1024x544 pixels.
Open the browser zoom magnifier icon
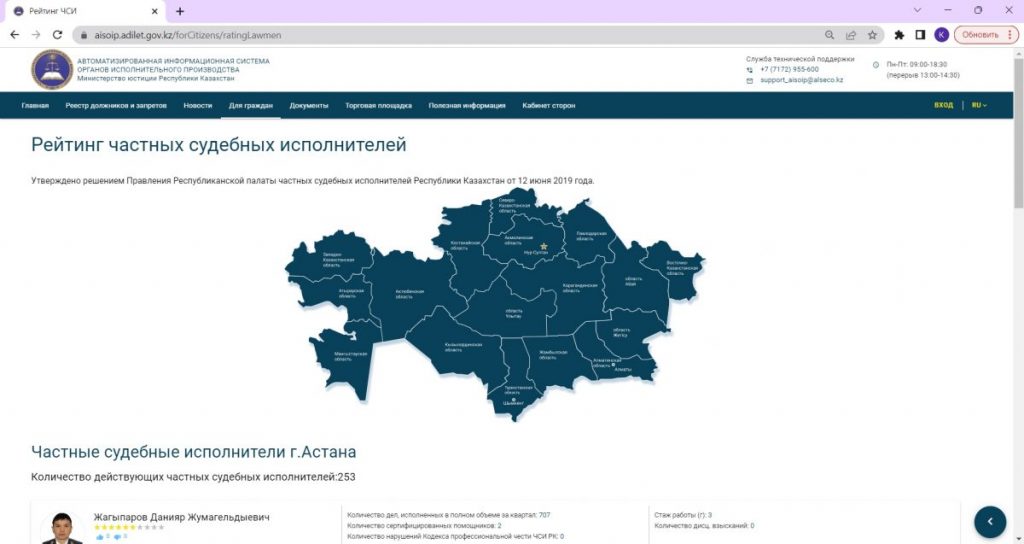point(829,35)
